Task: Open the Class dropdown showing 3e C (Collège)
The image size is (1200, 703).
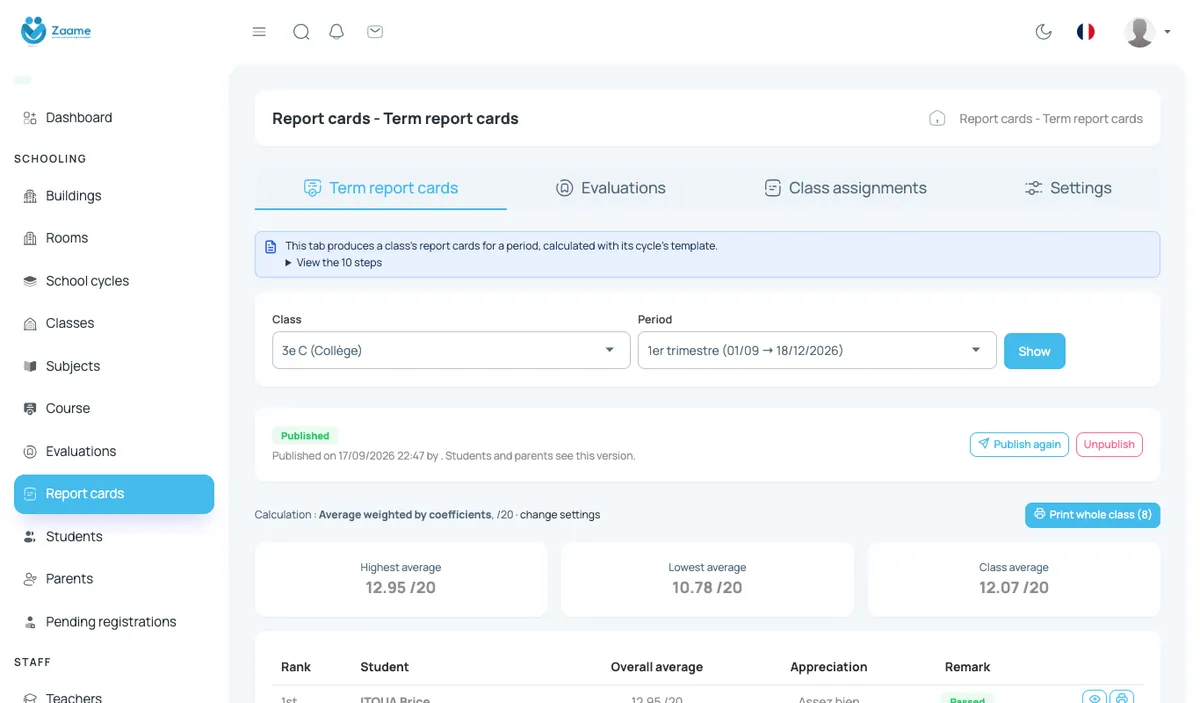Action: (x=451, y=351)
